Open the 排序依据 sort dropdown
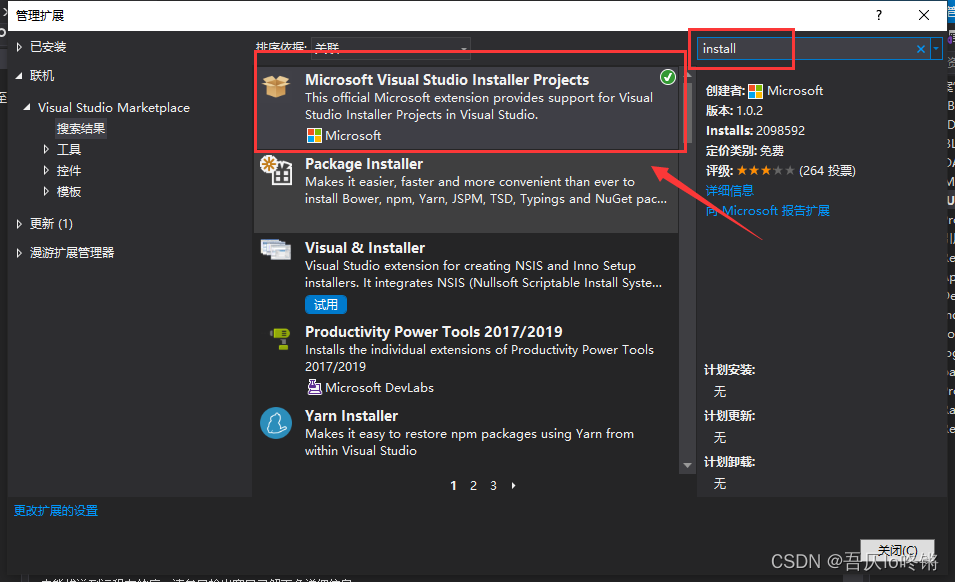 click(x=390, y=48)
